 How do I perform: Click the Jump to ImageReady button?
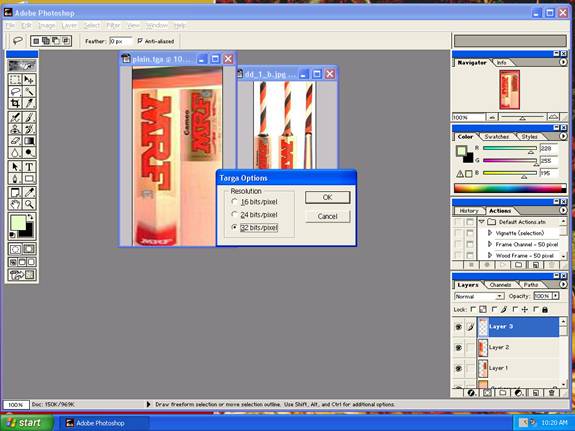22,275
